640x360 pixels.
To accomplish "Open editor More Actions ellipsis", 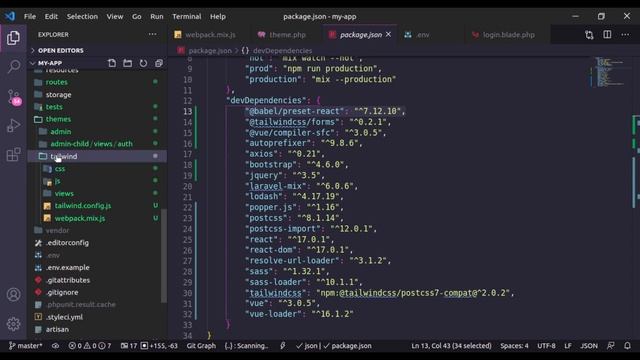I will coord(625,35).
